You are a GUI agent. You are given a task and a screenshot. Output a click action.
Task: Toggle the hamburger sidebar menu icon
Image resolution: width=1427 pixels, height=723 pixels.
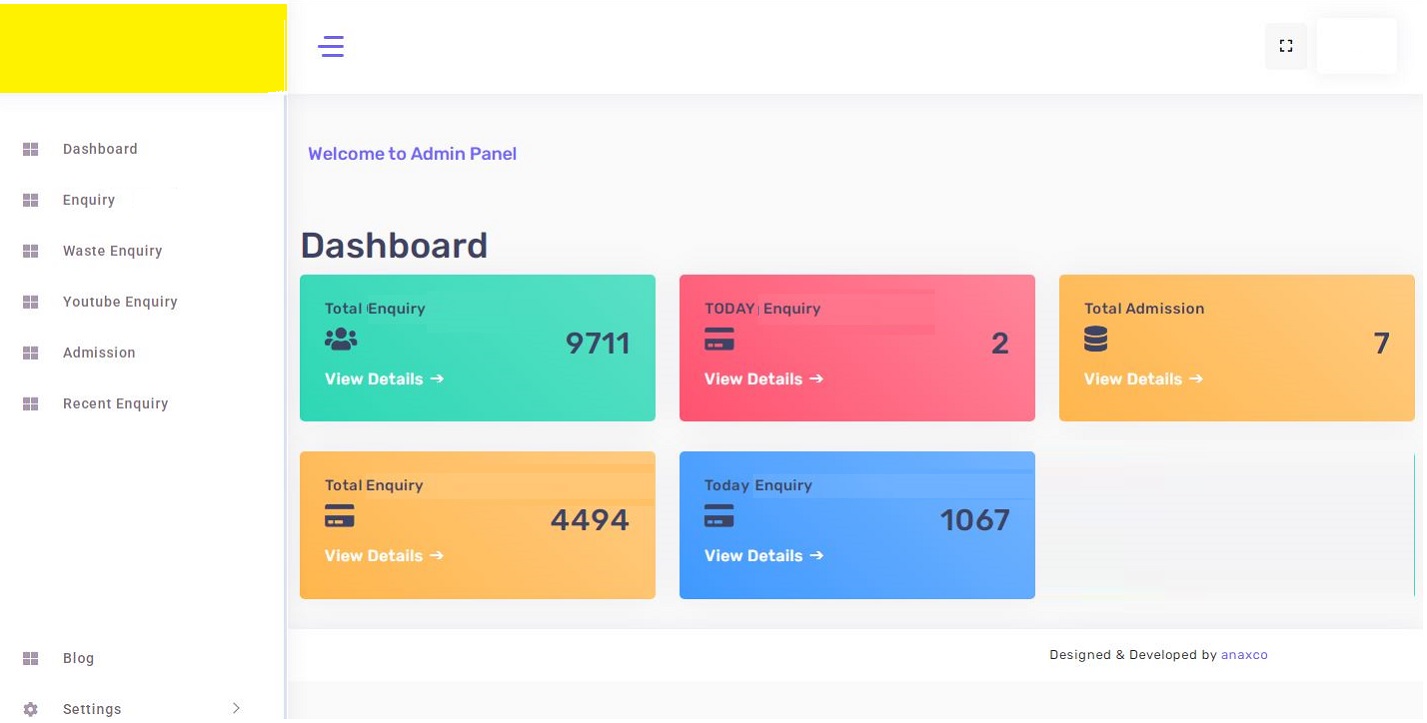pos(331,46)
